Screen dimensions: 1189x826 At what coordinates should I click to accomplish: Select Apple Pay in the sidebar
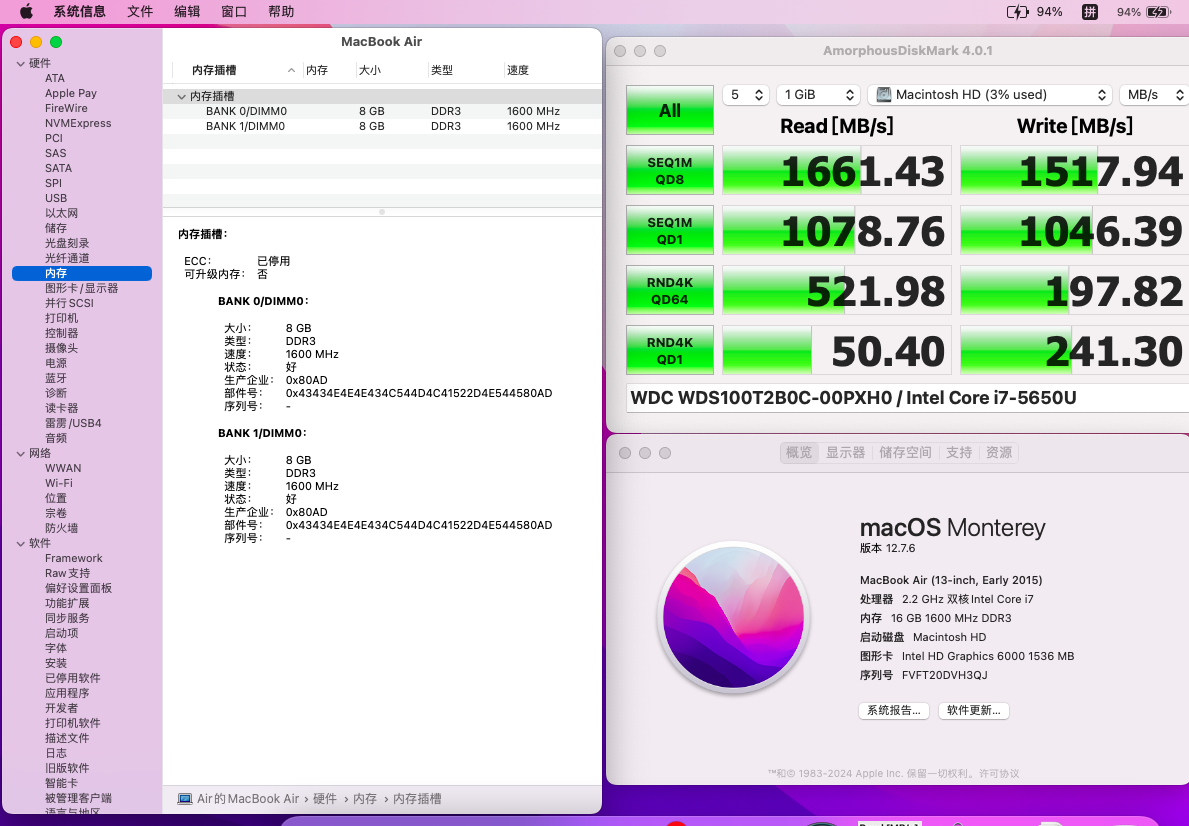click(71, 93)
